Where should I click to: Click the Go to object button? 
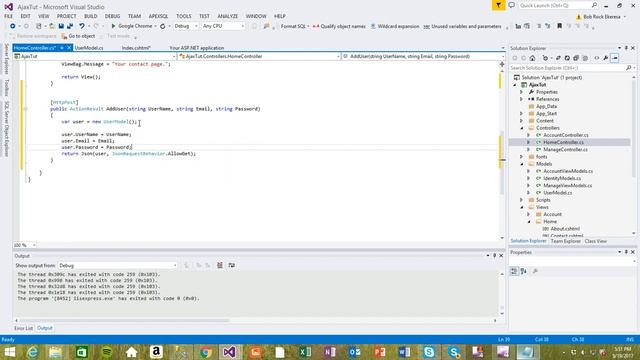pos(78,36)
